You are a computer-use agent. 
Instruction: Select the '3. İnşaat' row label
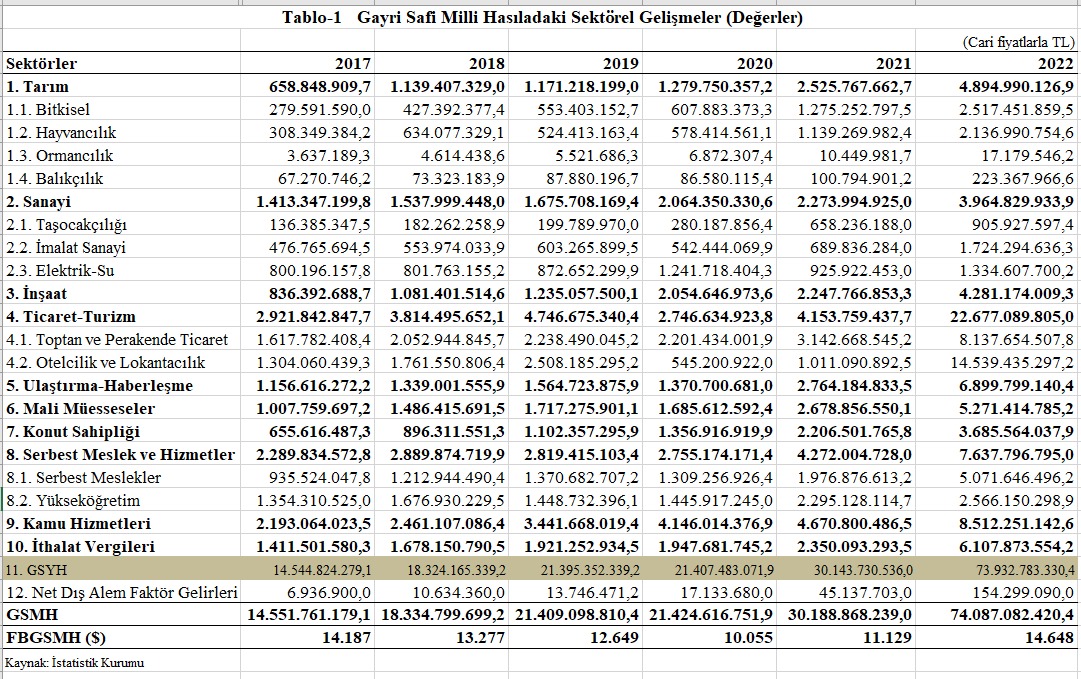(x=37, y=294)
